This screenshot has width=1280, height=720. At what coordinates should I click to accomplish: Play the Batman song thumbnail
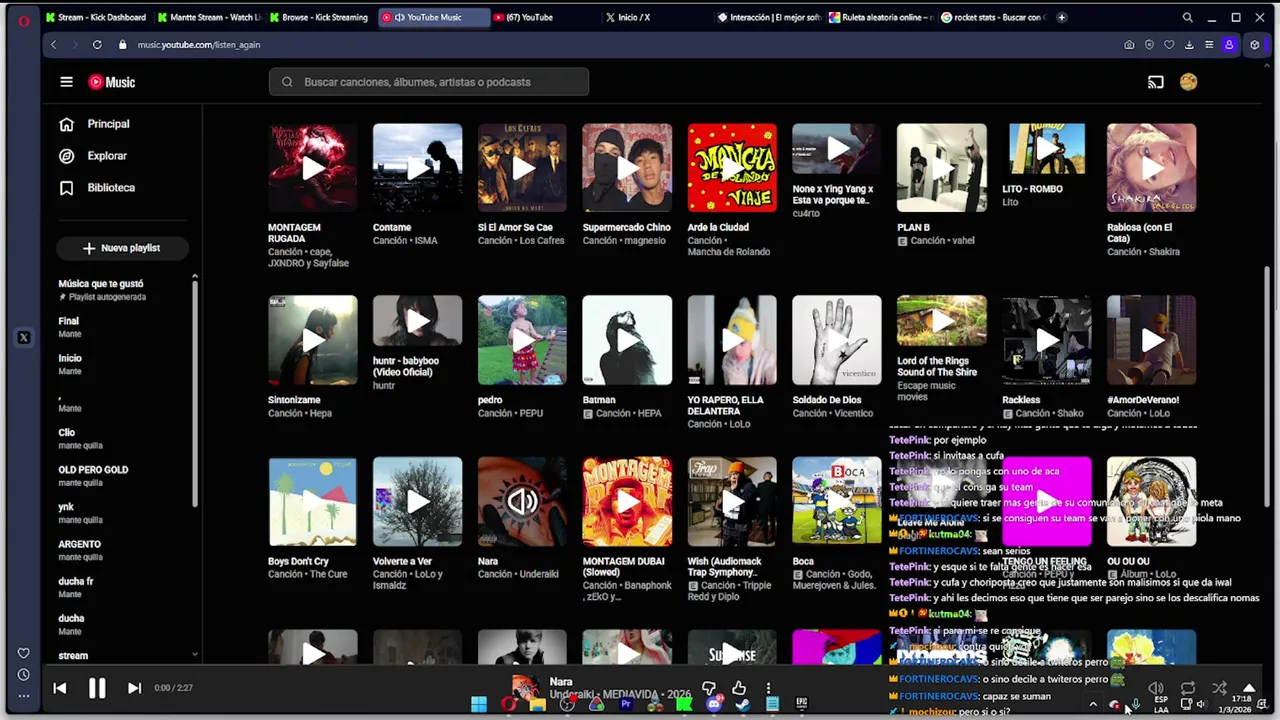(x=627, y=340)
